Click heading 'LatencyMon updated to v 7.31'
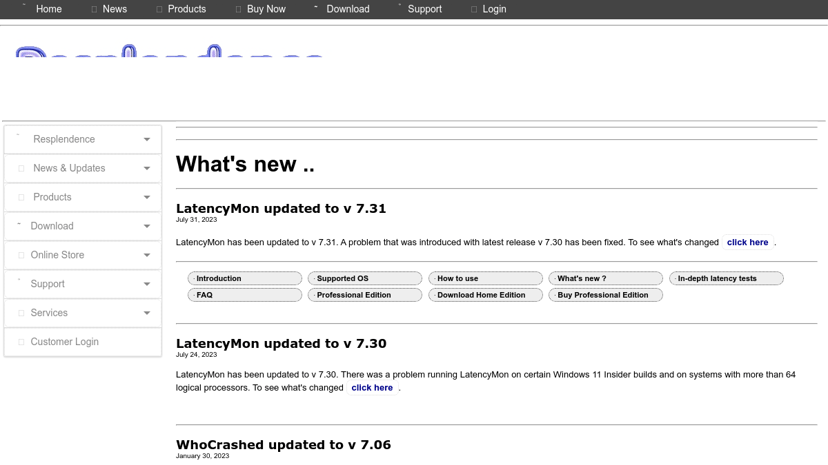Screen dimensions: 828x465 click(281, 208)
